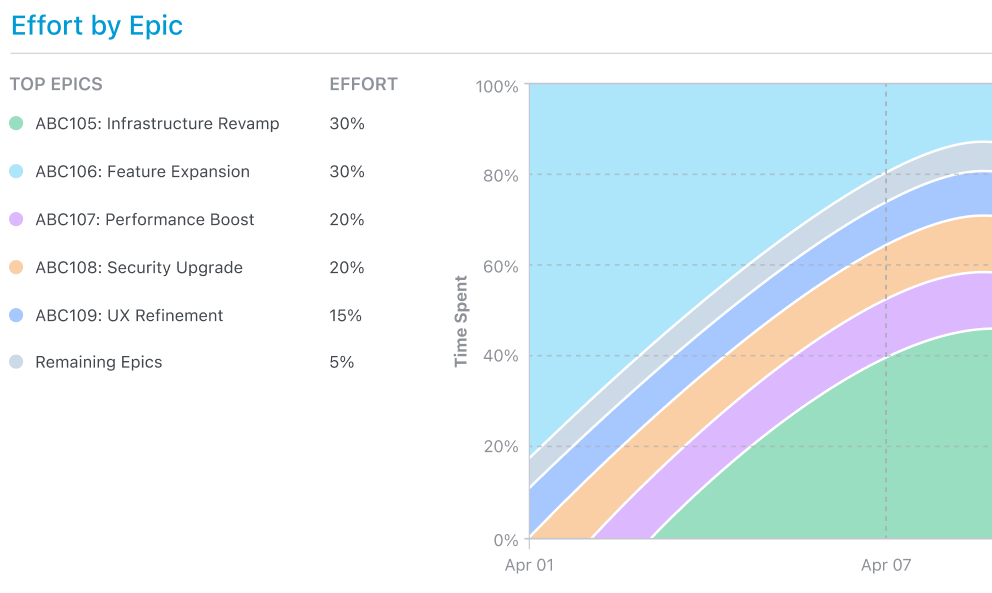Click the Time Spent axis title
992x593 pixels.
(x=461, y=321)
